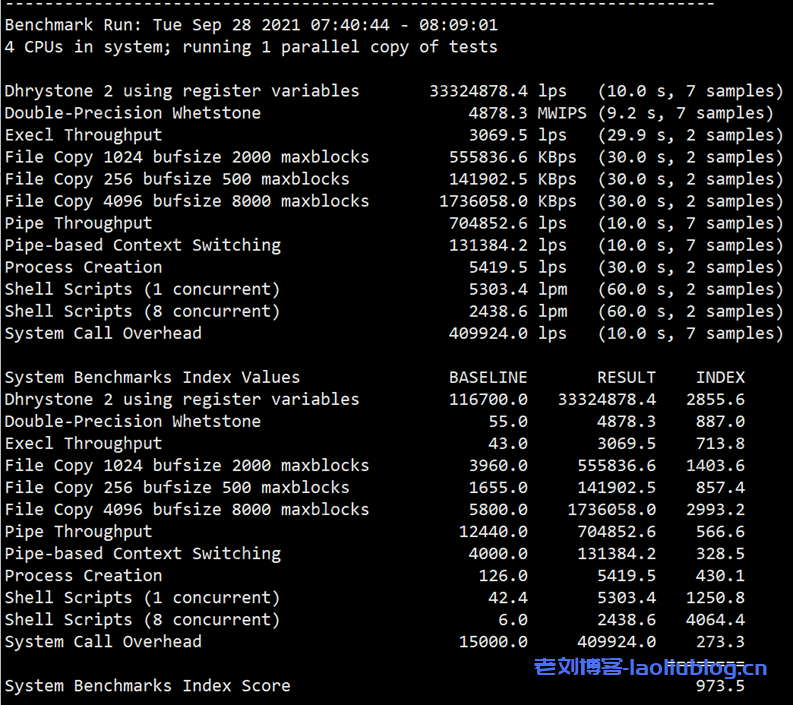This screenshot has width=793, height=705.
Task: Open the laoliublog.cn watermark link
Action: click(651, 667)
